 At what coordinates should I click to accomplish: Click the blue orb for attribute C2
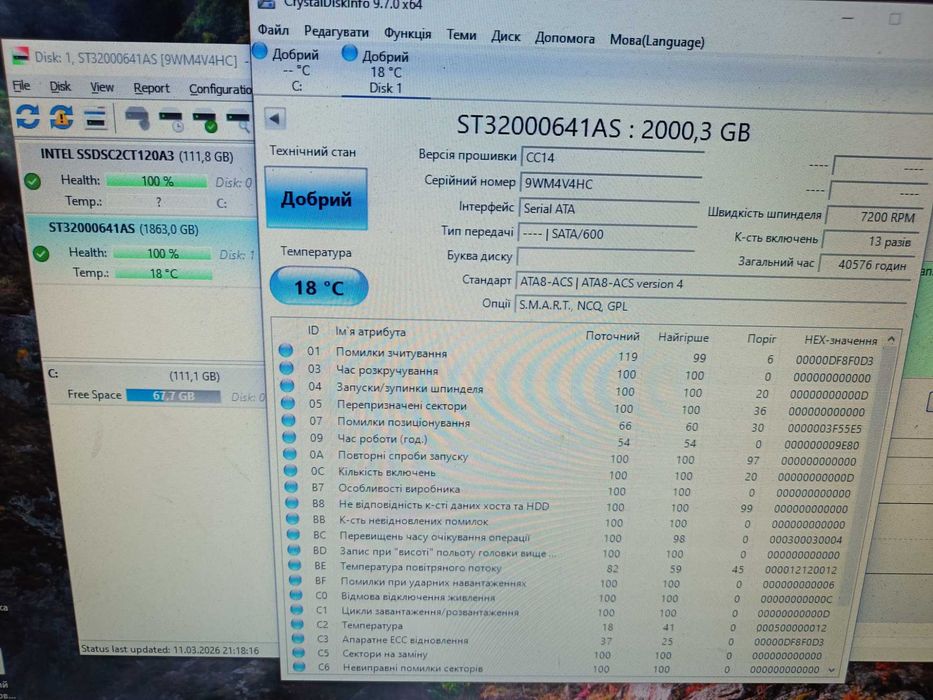point(298,624)
